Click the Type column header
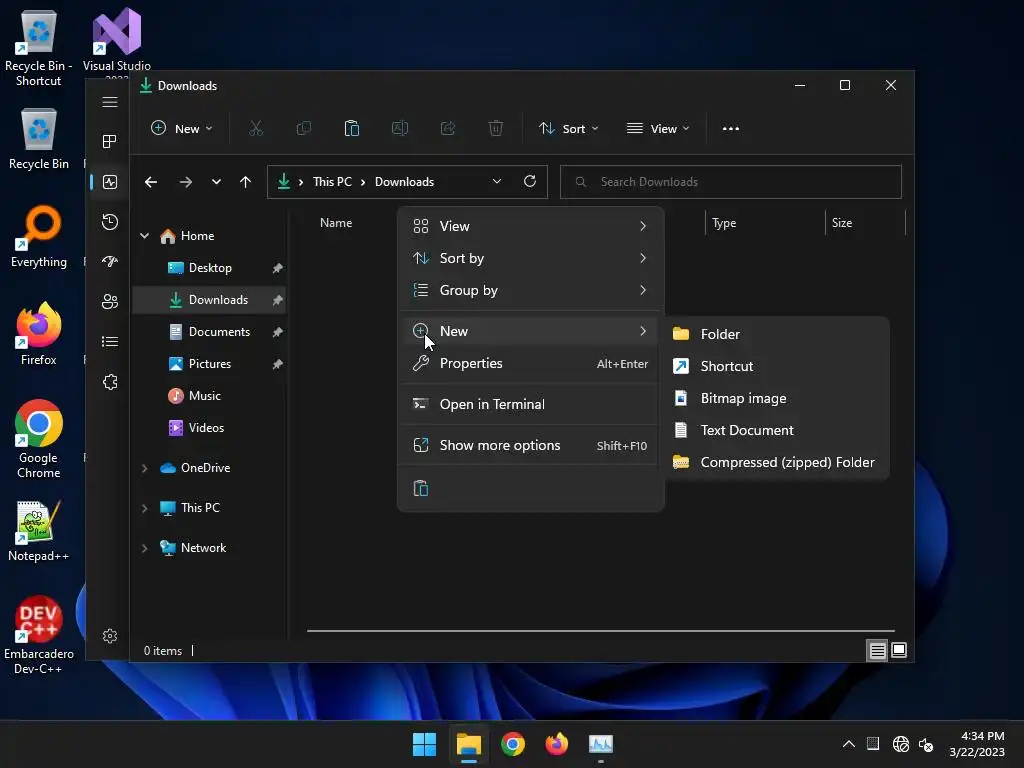This screenshot has height=768, width=1024. pos(724,223)
